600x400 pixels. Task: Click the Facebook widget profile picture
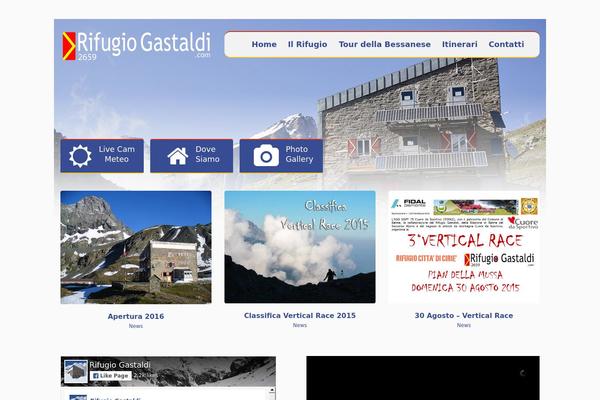(x=76, y=371)
